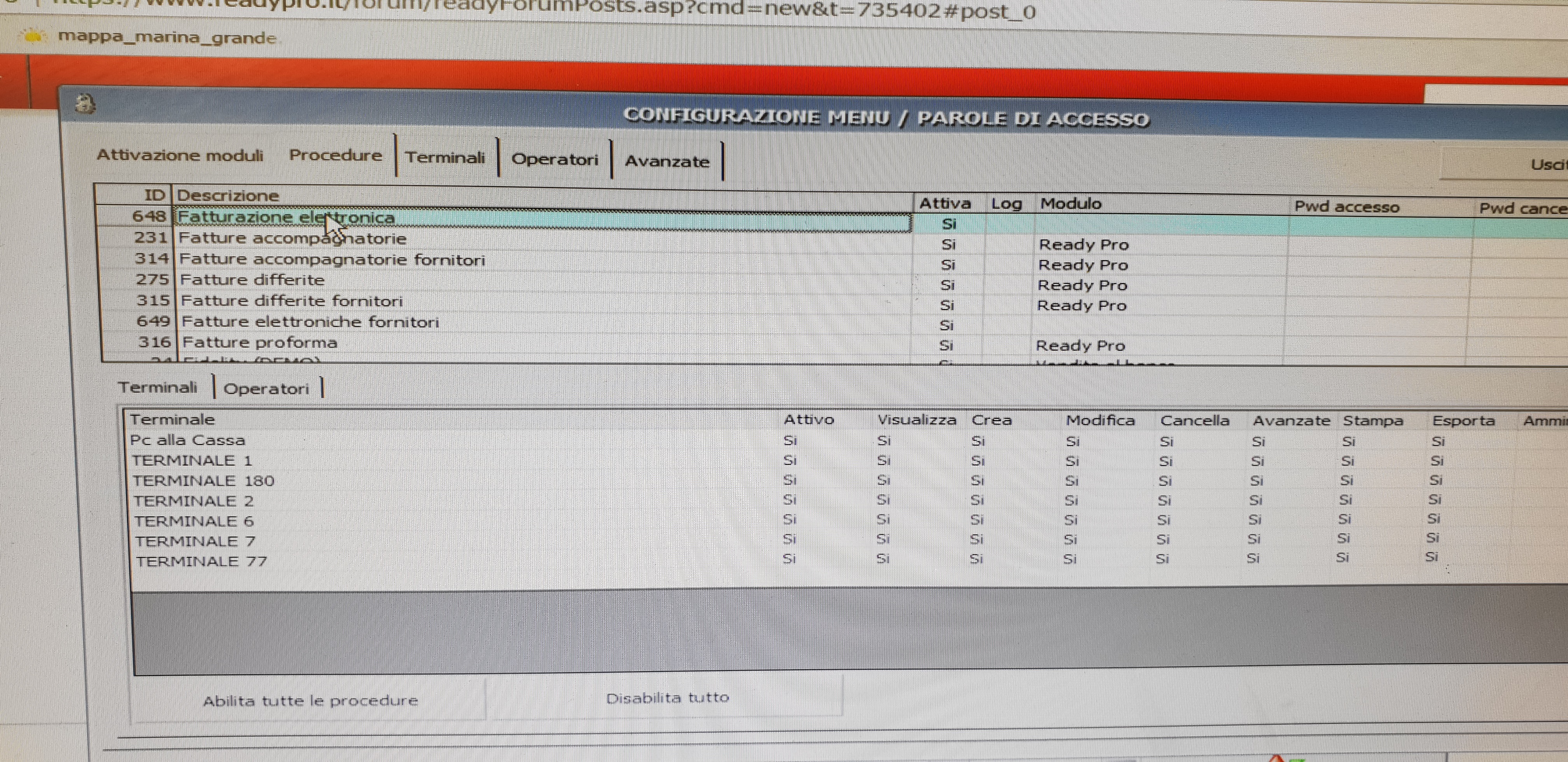1568x762 pixels.
Task: Select the Fatture elettroniche fornitori row
Action: [x=310, y=322]
